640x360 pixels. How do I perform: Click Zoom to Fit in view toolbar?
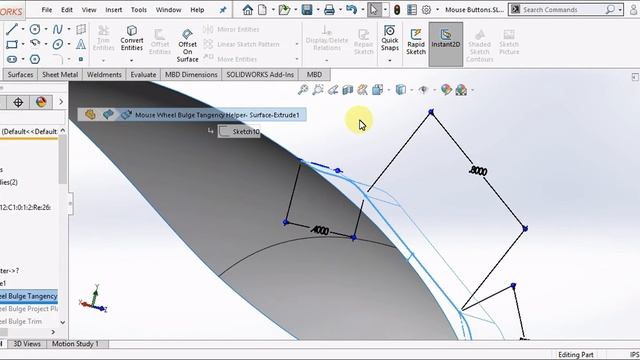coord(302,89)
